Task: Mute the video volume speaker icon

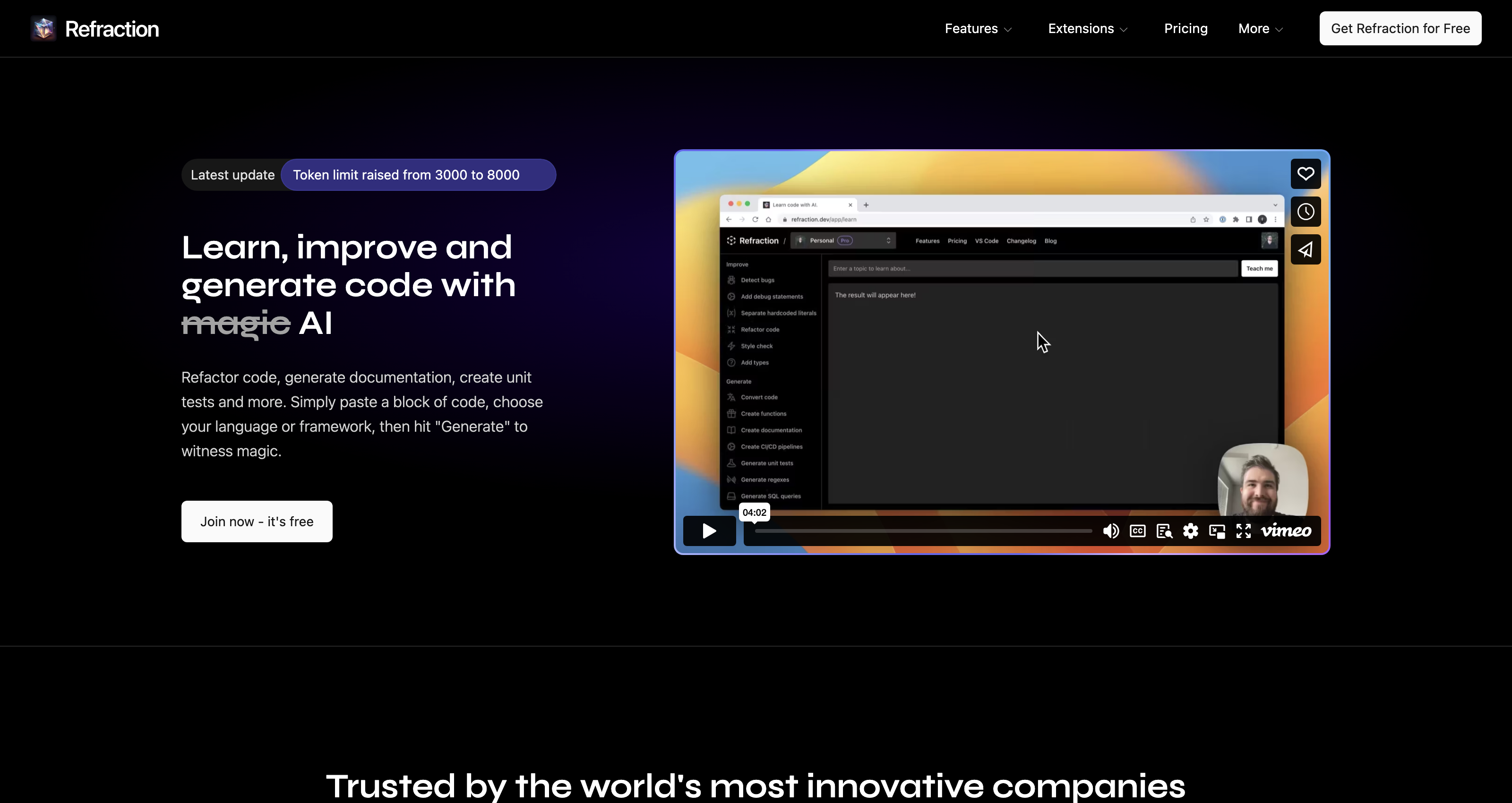Action: pos(1110,530)
